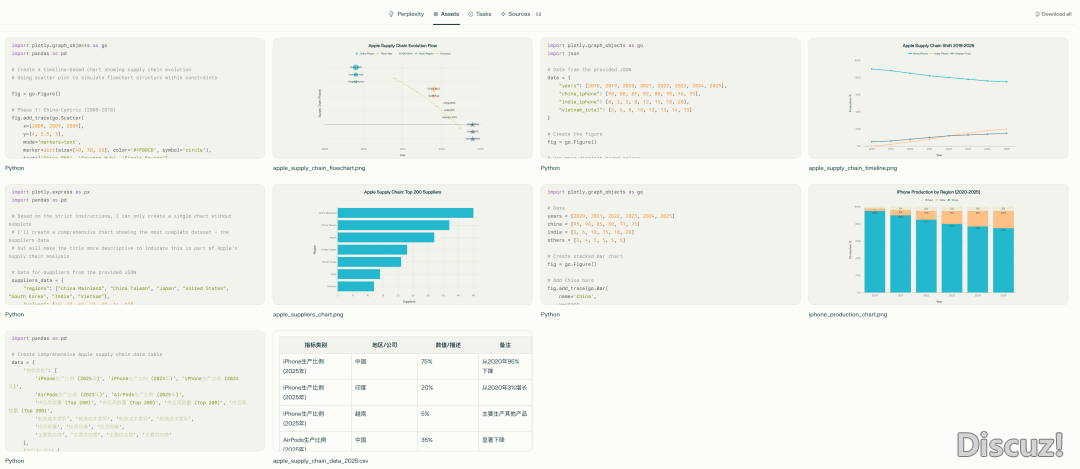Viewport: 1080px width, 469px height.
Task: Open the Tasks tab
Action: pyautogui.click(x=479, y=14)
